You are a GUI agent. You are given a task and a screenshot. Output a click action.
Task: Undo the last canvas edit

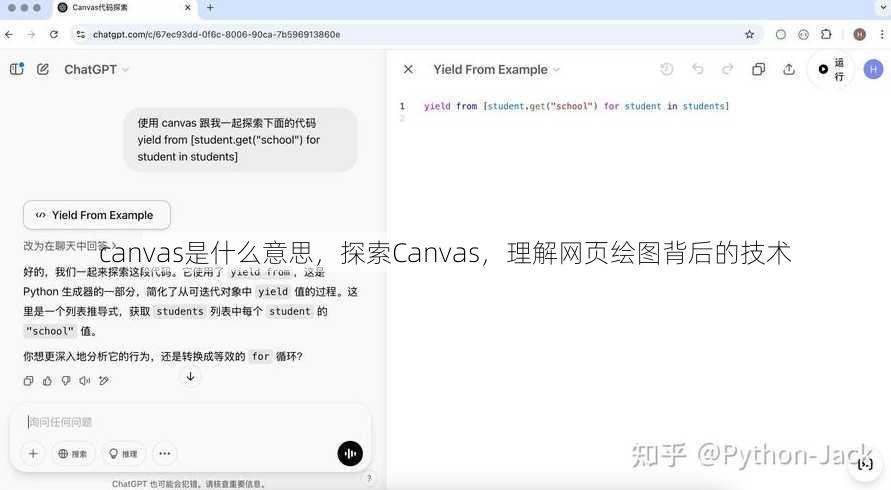[x=697, y=69]
